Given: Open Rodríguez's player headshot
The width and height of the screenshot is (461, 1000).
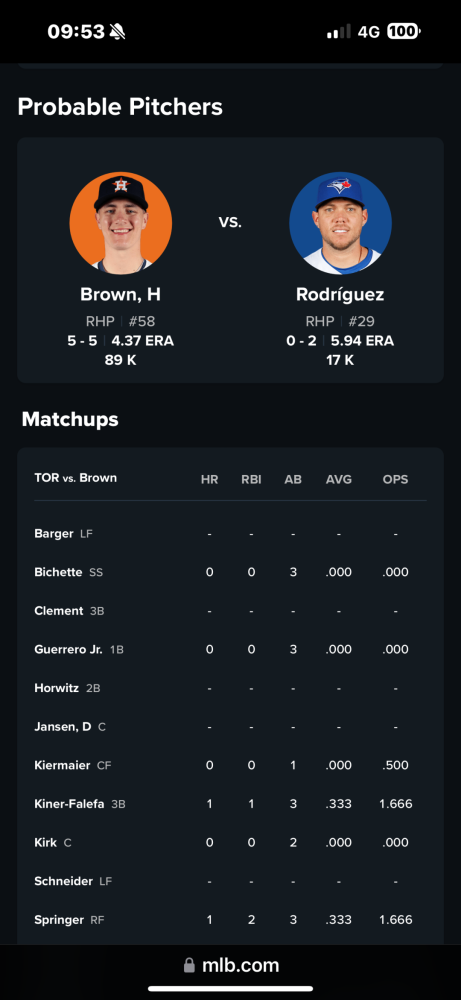Looking at the screenshot, I should [x=340, y=223].
